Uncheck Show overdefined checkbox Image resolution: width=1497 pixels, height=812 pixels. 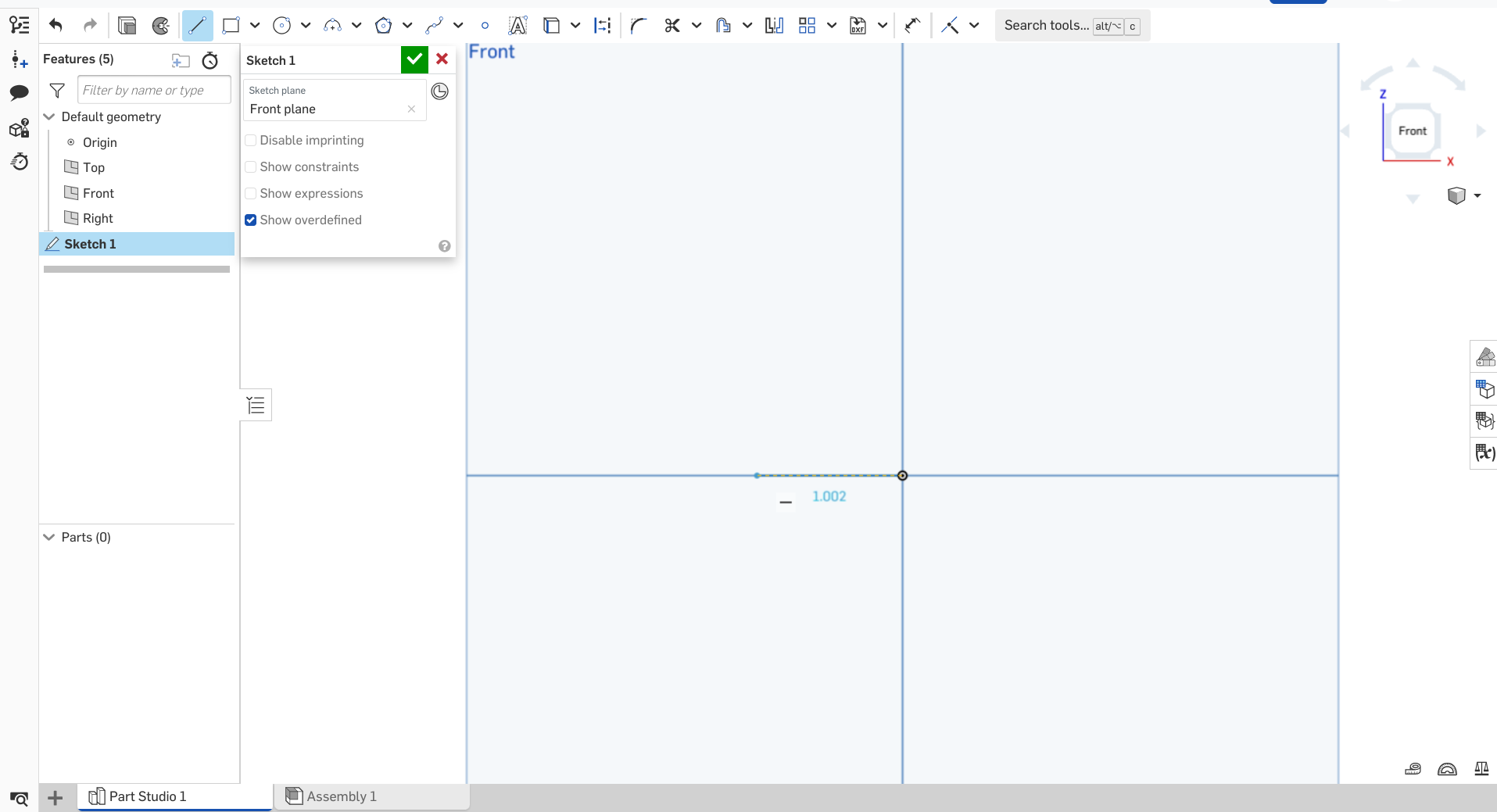(x=251, y=220)
